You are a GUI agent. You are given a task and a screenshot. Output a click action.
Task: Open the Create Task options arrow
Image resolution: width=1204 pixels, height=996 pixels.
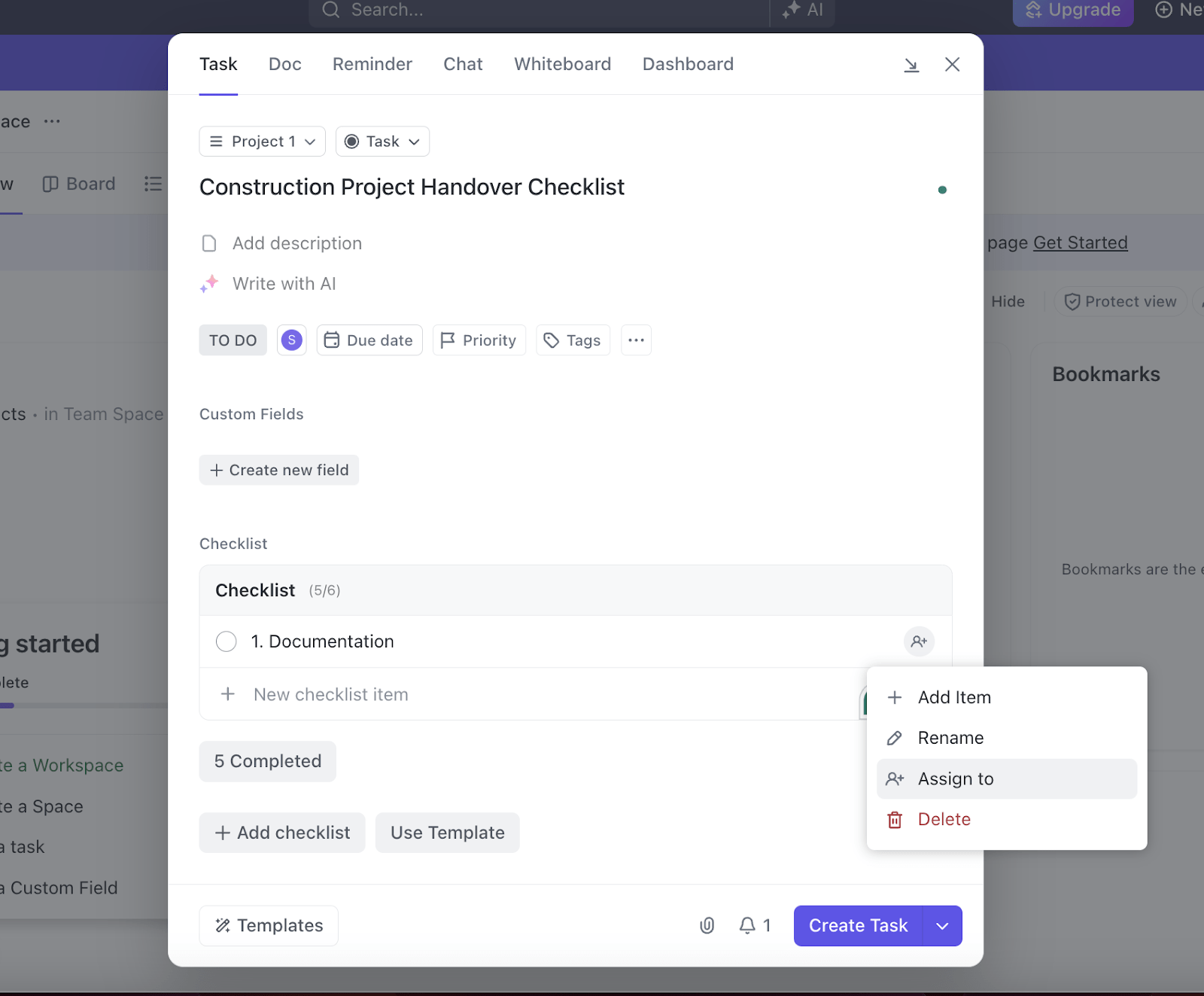click(x=941, y=925)
